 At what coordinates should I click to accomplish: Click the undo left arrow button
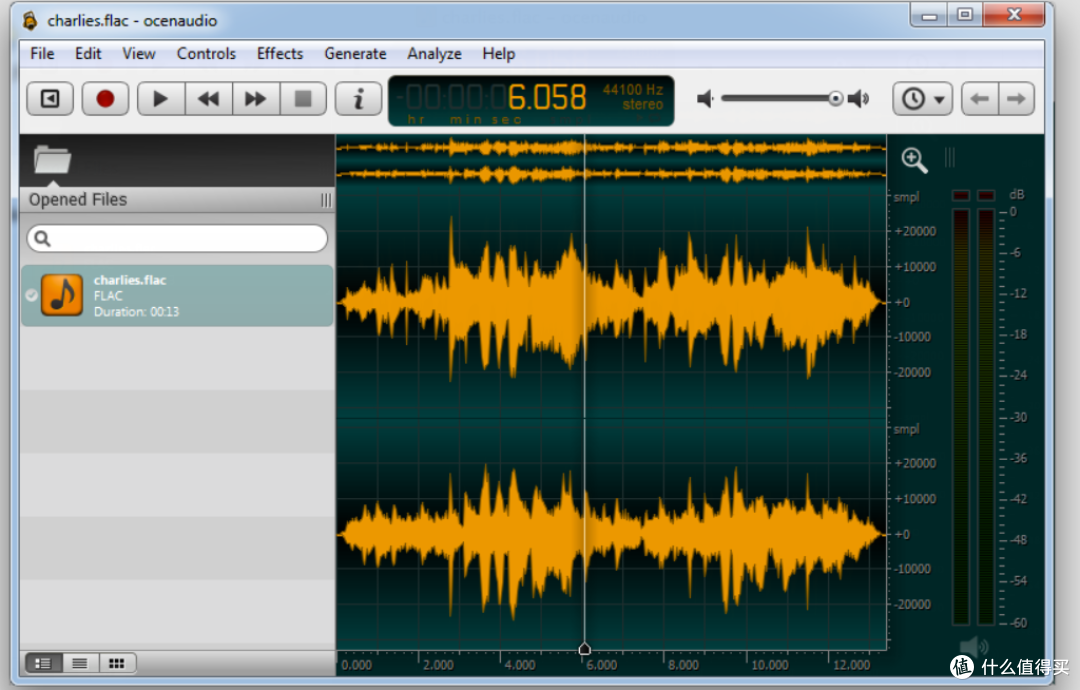pyautogui.click(x=979, y=98)
